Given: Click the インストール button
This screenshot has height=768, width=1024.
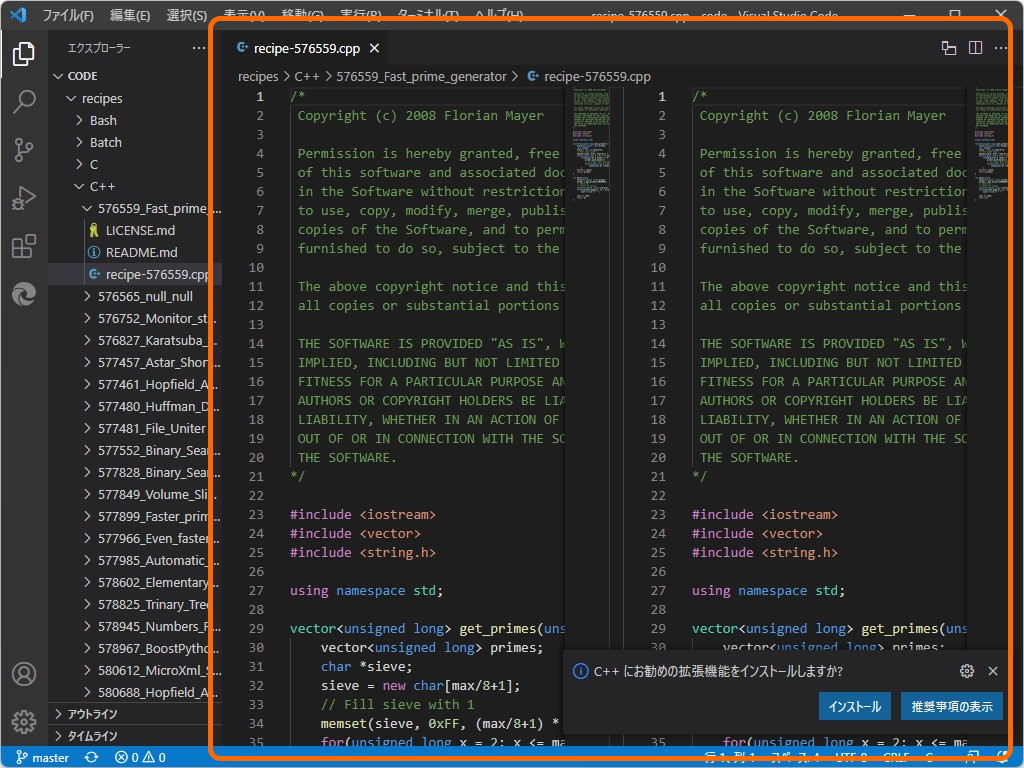Looking at the screenshot, I should [x=855, y=706].
